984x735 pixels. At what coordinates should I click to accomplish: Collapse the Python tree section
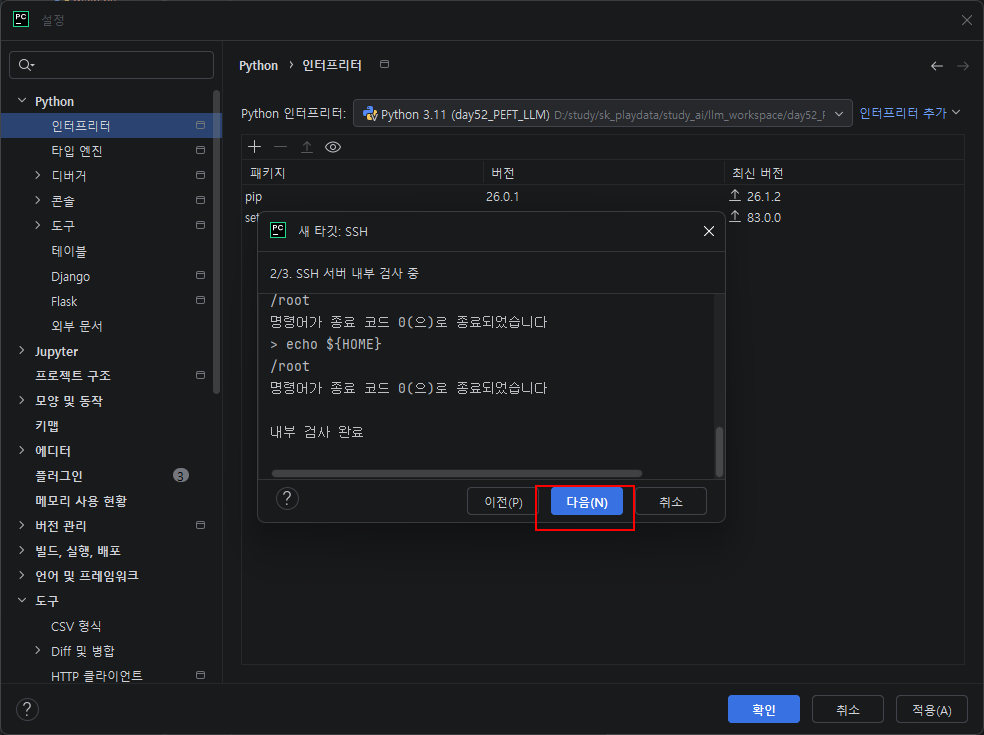[x=22, y=100]
